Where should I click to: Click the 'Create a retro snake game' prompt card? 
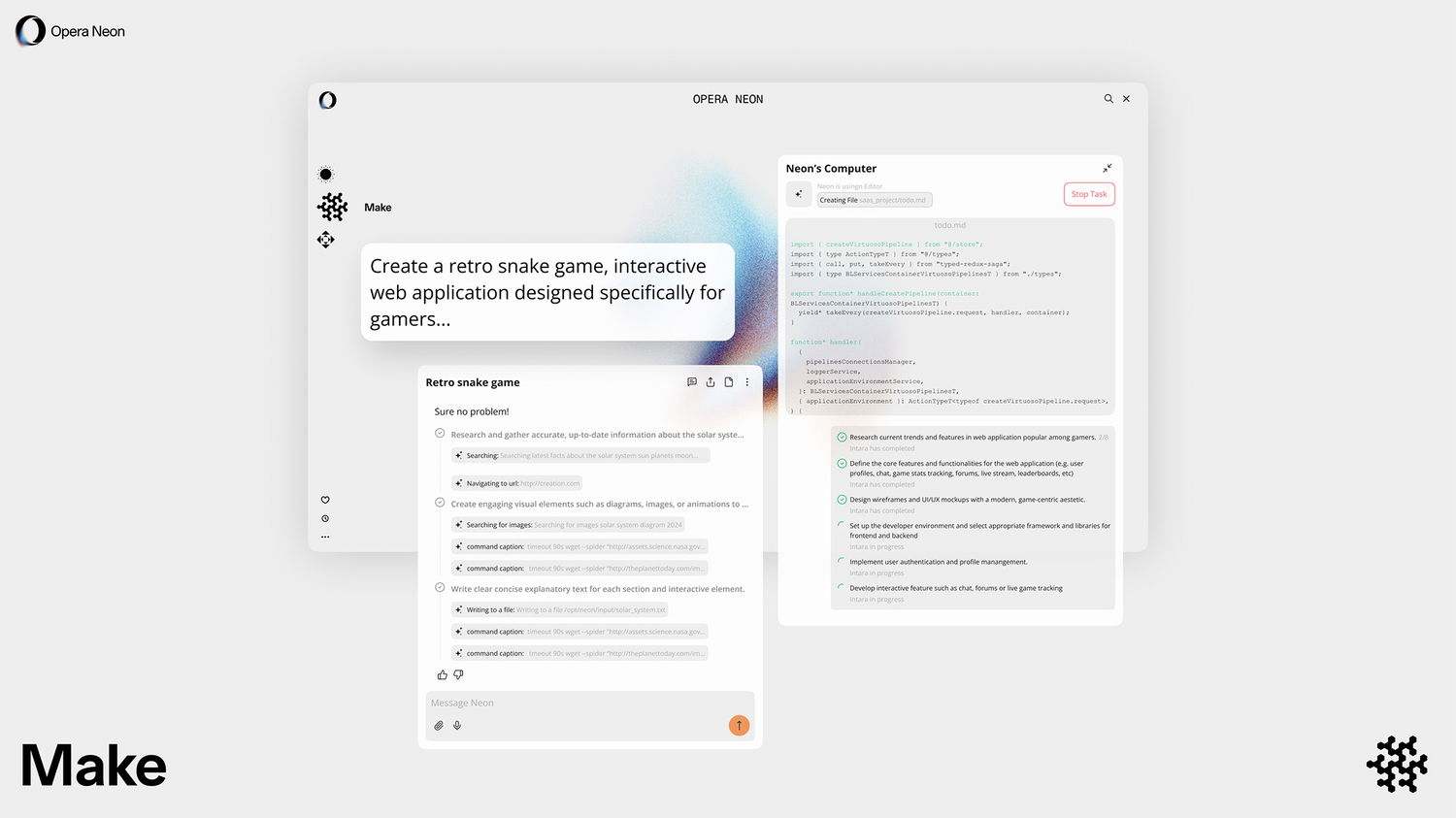(547, 292)
